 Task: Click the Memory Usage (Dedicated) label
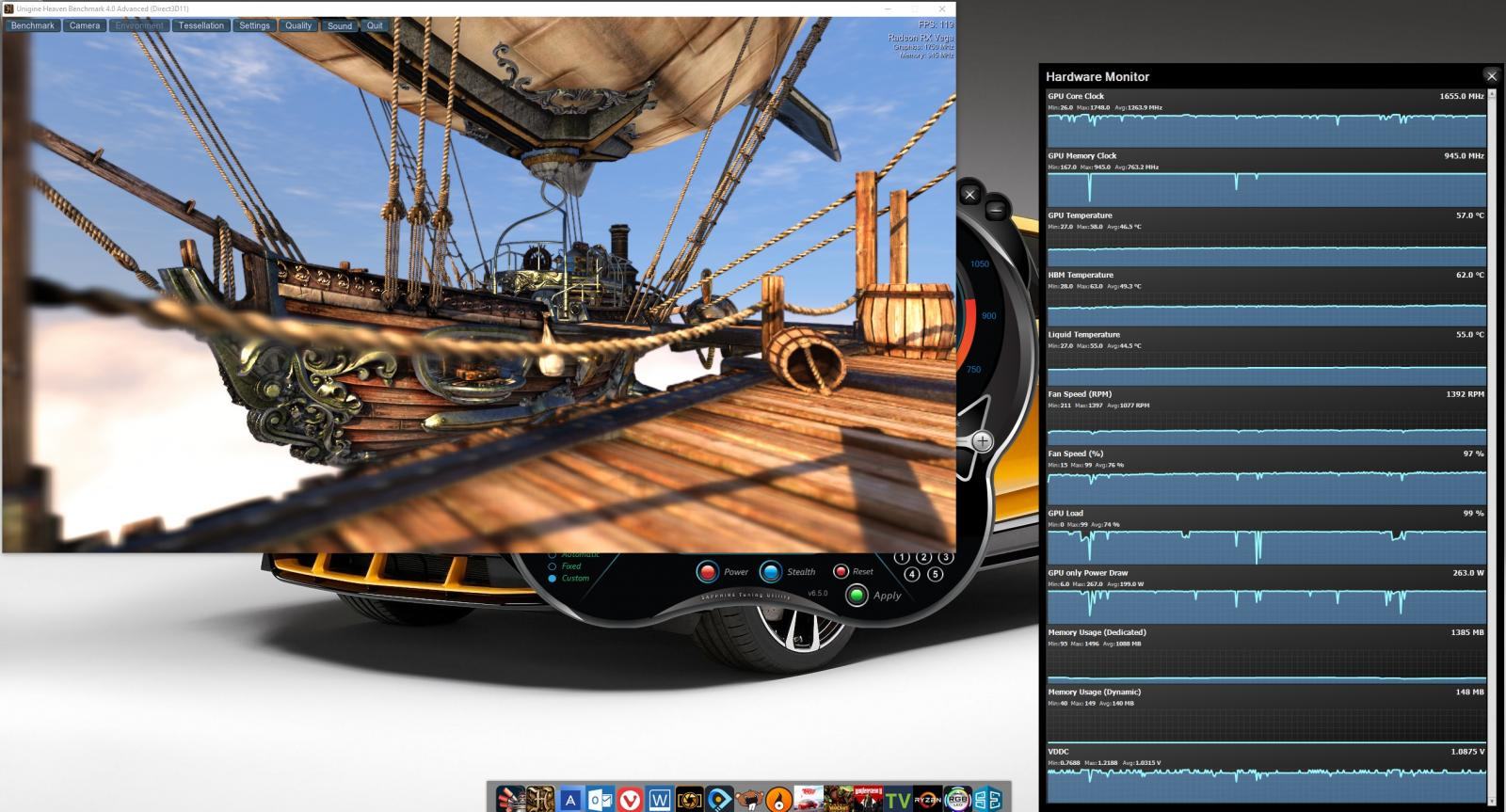pos(1097,632)
